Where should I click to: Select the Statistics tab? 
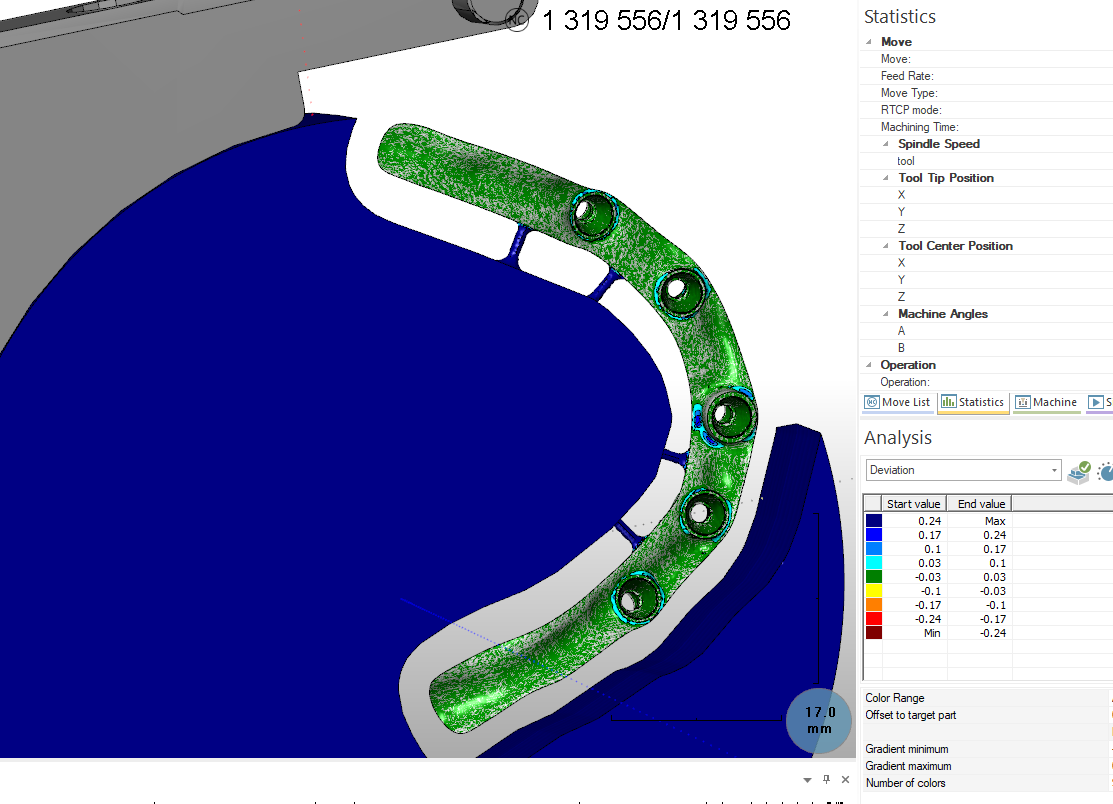[972, 402]
